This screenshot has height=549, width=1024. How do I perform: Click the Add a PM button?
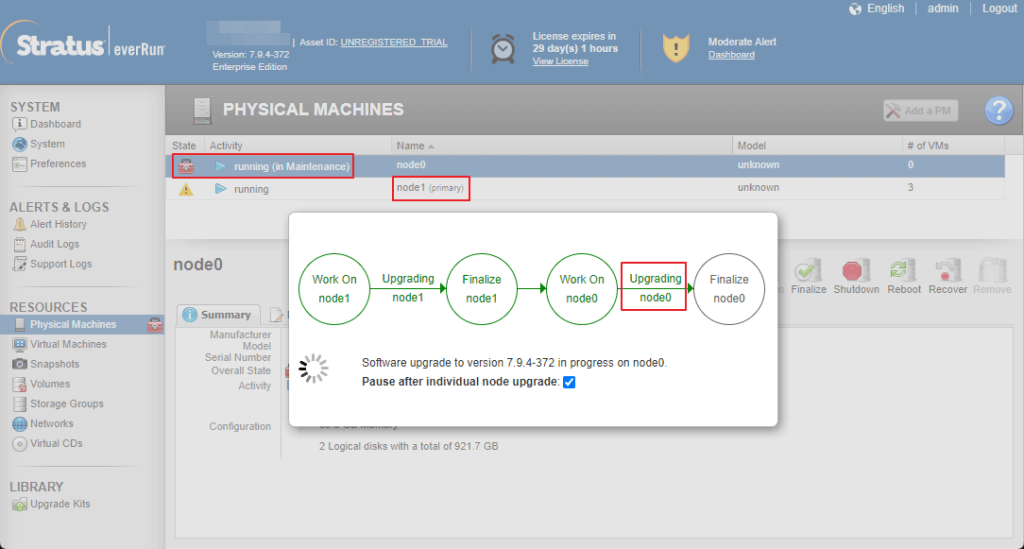(x=921, y=111)
